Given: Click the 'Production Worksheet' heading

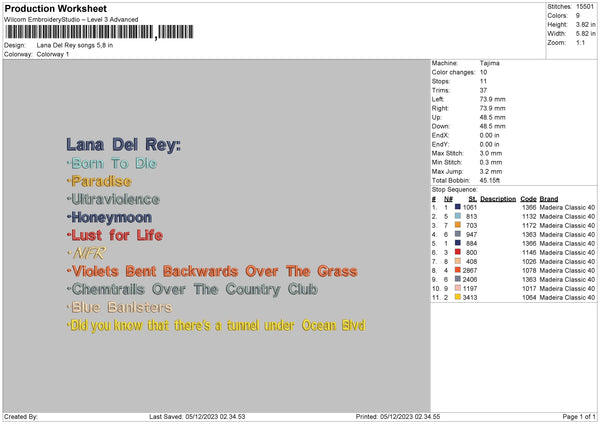Looking at the screenshot, I should [55, 8].
